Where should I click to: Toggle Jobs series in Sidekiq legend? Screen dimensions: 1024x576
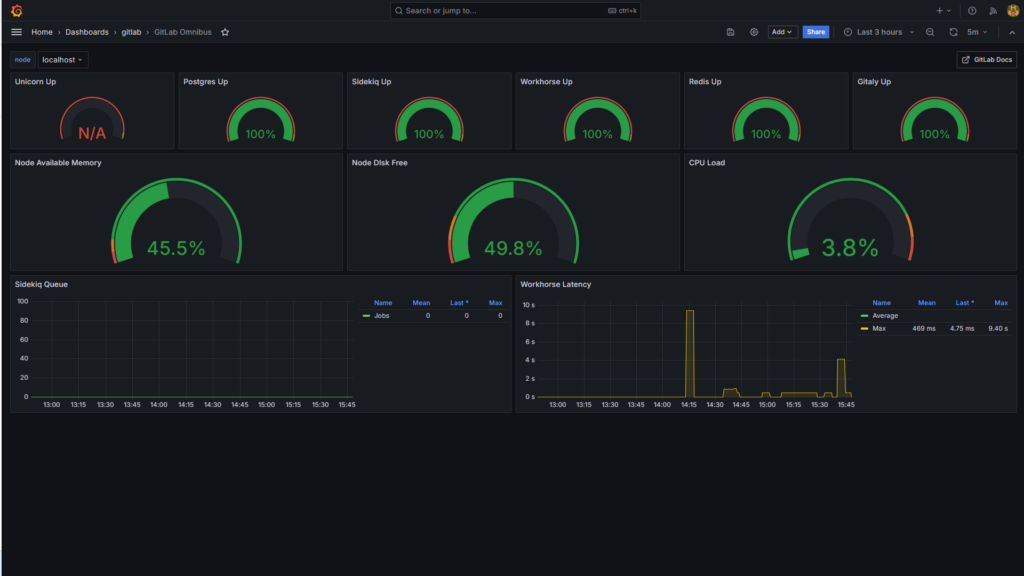coord(381,315)
